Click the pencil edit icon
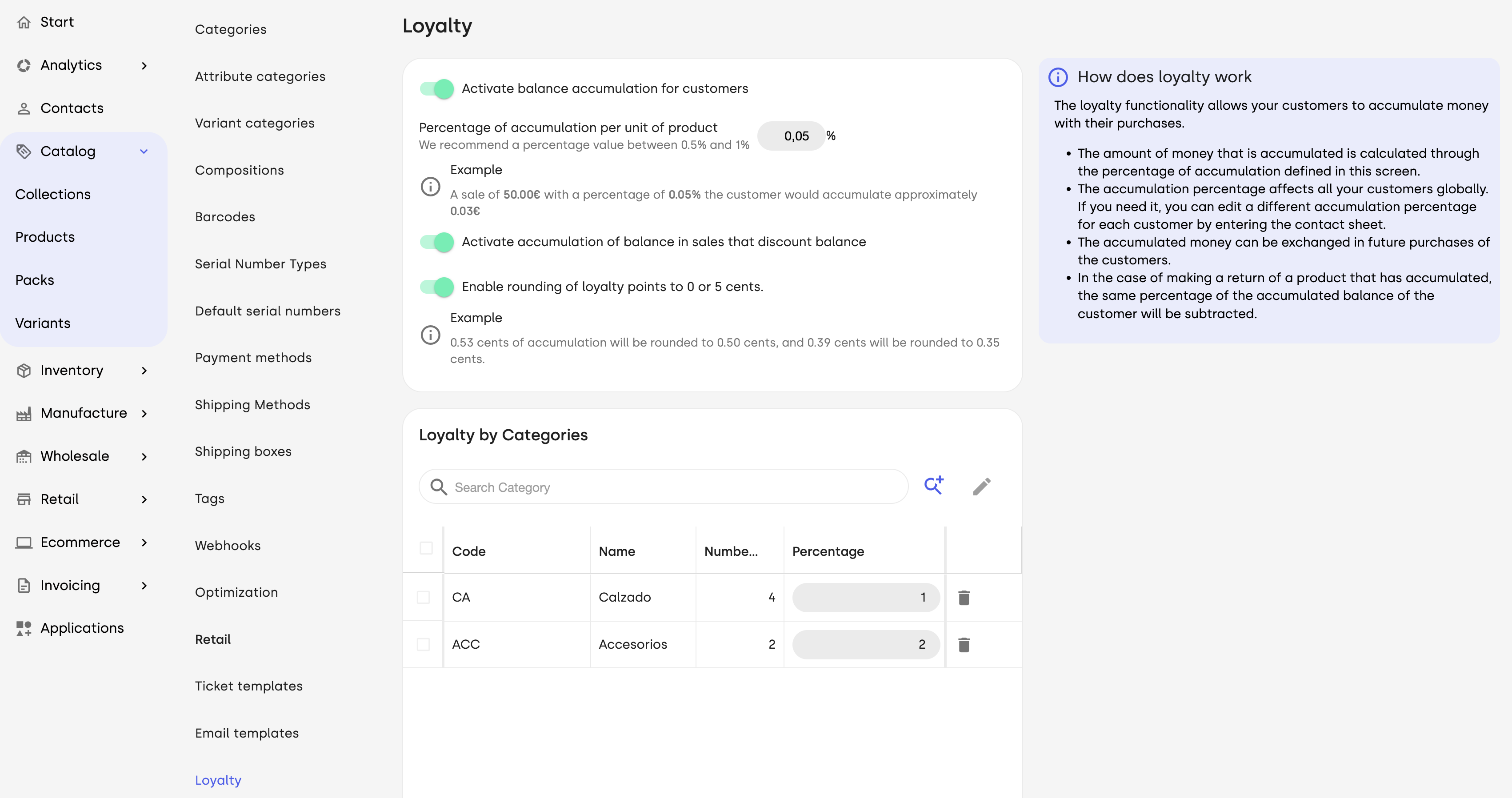The image size is (1512, 798). tap(982, 487)
